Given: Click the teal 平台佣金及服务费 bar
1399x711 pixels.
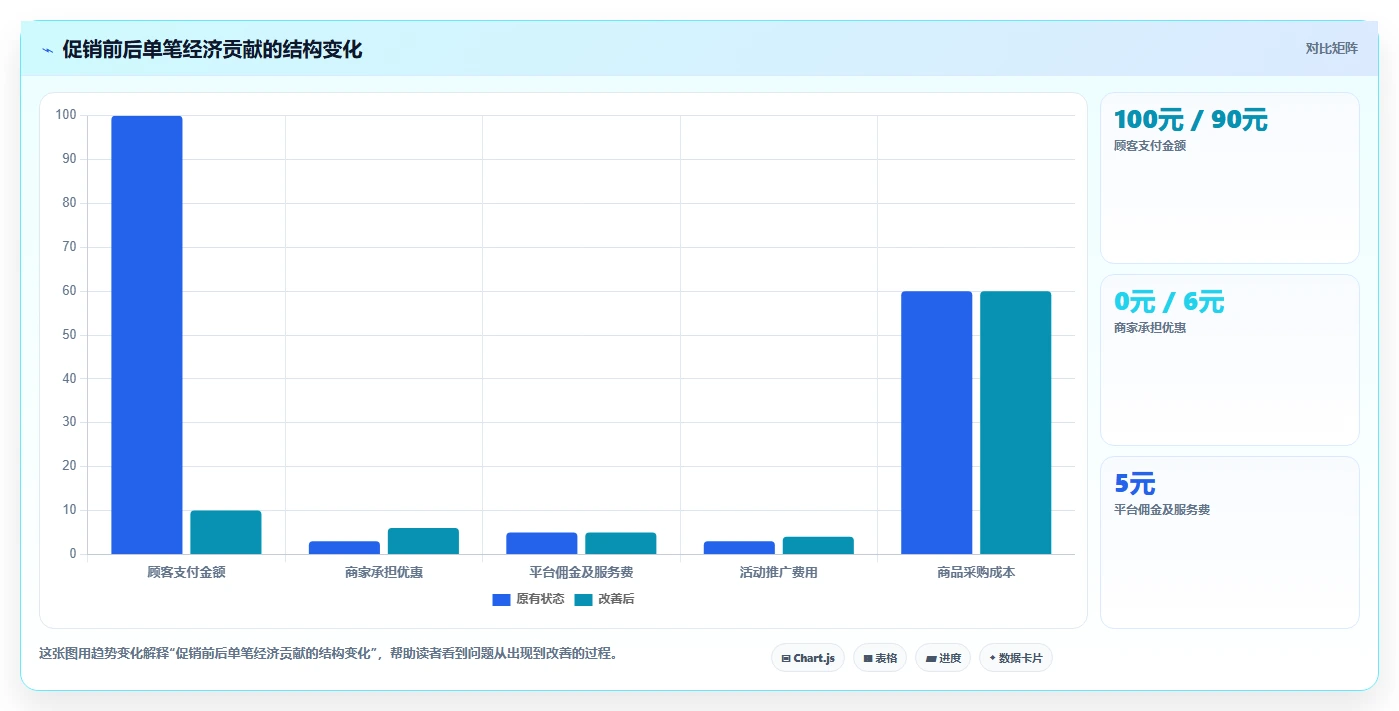Looking at the screenshot, I should pyautogui.click(x=621, y=543).
